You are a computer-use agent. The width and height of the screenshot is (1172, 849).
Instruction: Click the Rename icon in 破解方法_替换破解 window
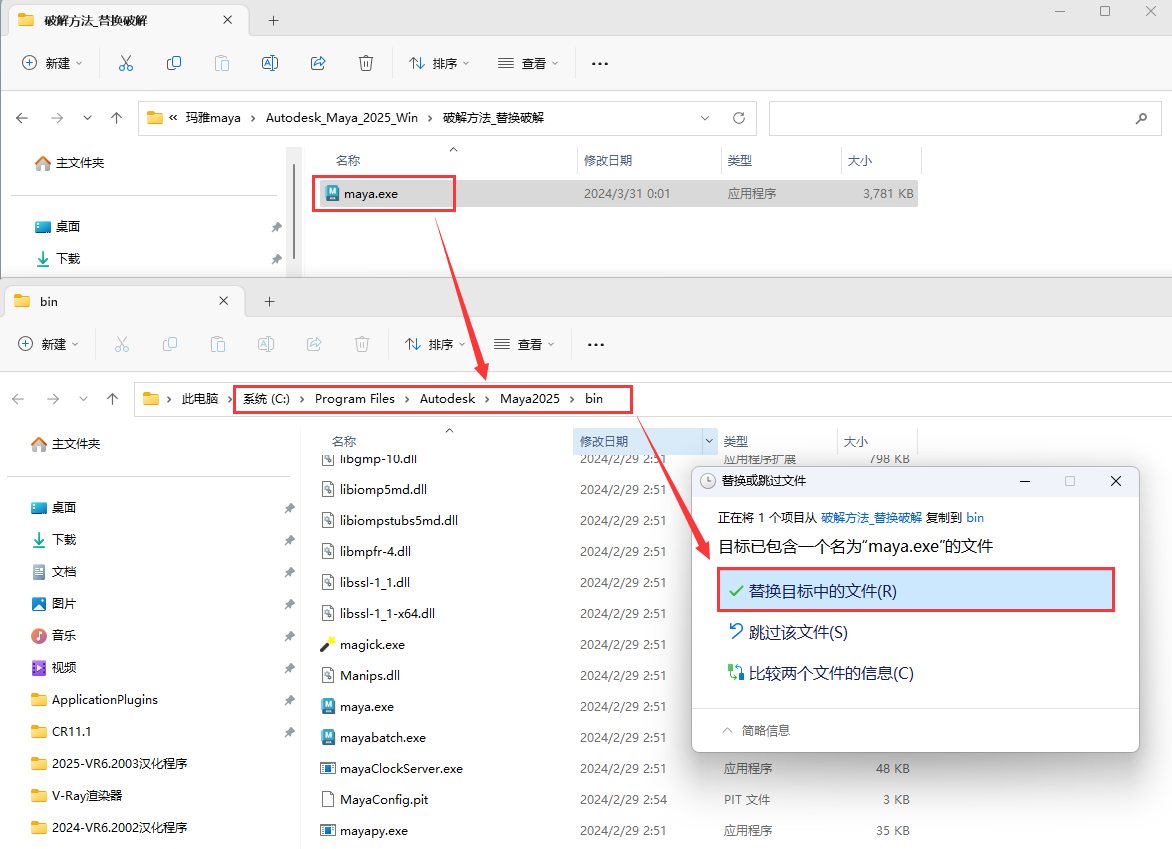[x=270, y=64]
